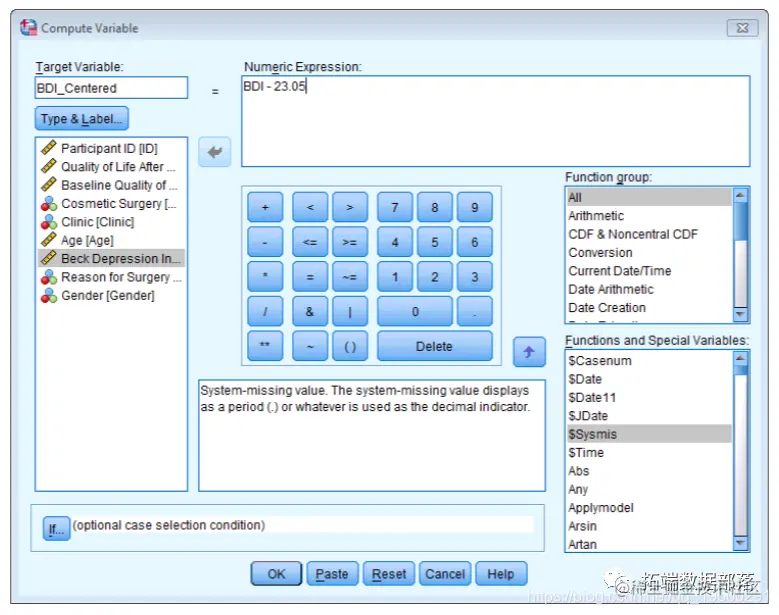This screenshot has width=779, height=615.
Task: Select Age [Age] variable
Action: click(111, 240)
